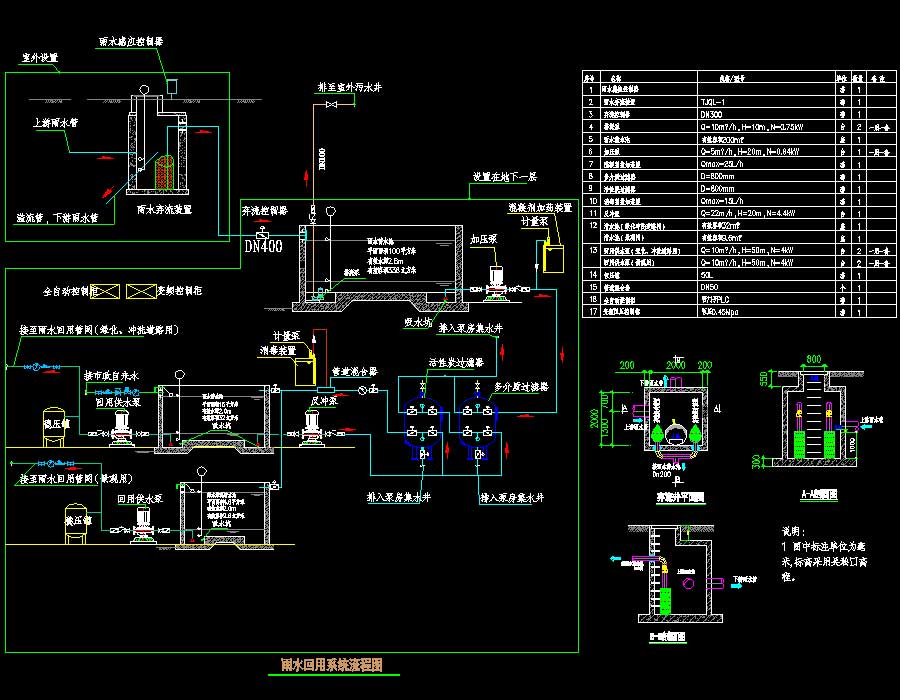Select the explanatory notes text block
The height and width of the screenshot is (700, 900).
[x=817, y=555]
